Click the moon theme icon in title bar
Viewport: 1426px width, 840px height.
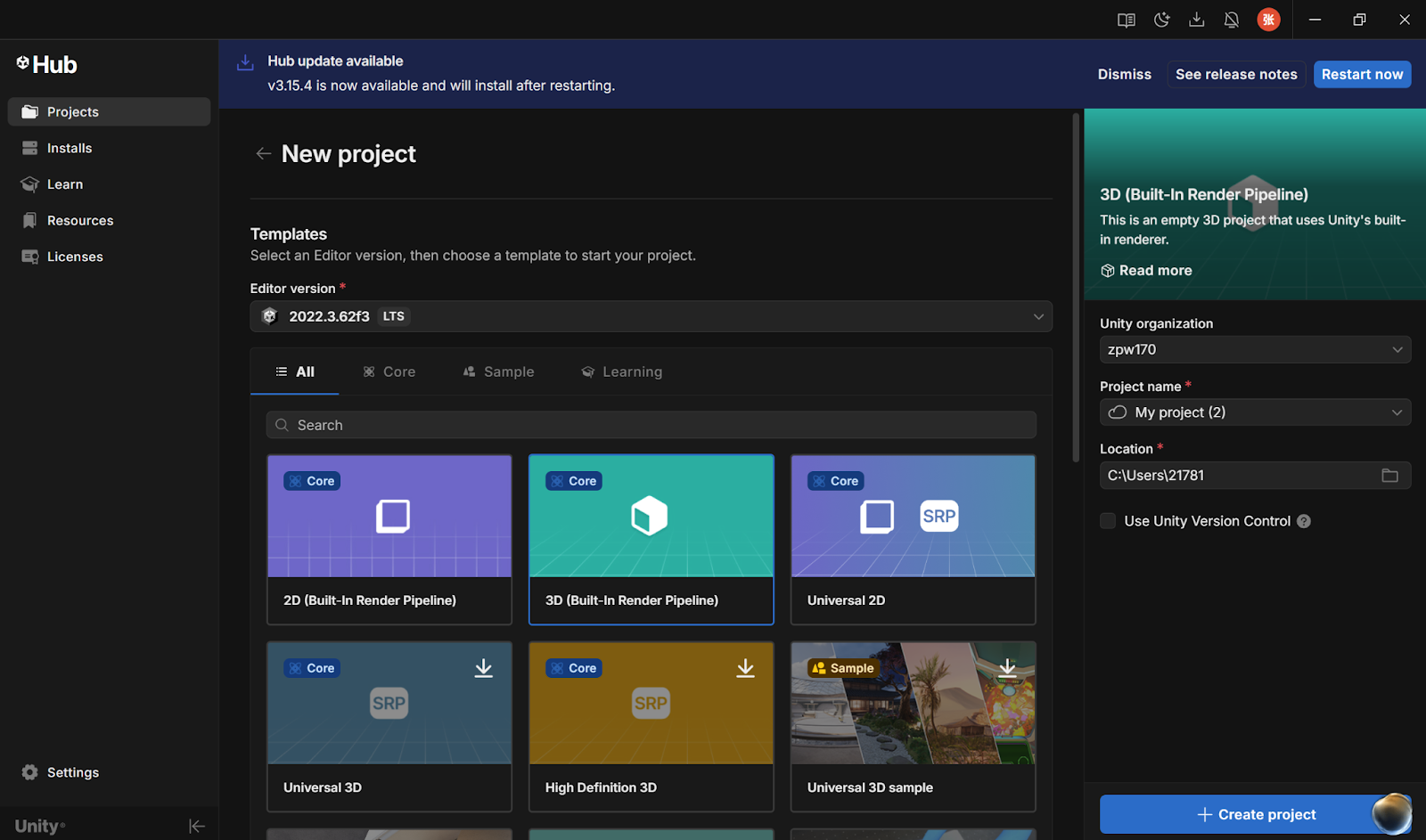click(x=1161, y=20)
